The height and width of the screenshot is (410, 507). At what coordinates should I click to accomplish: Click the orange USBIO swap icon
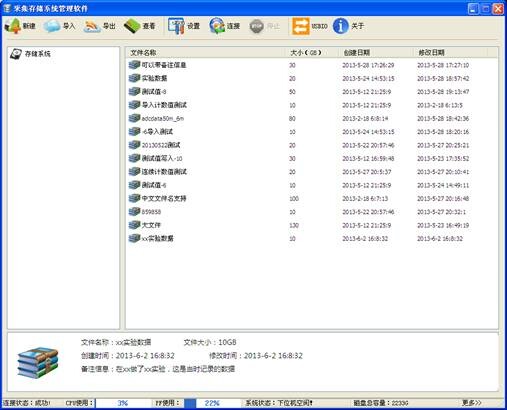(x=301, y=26)
